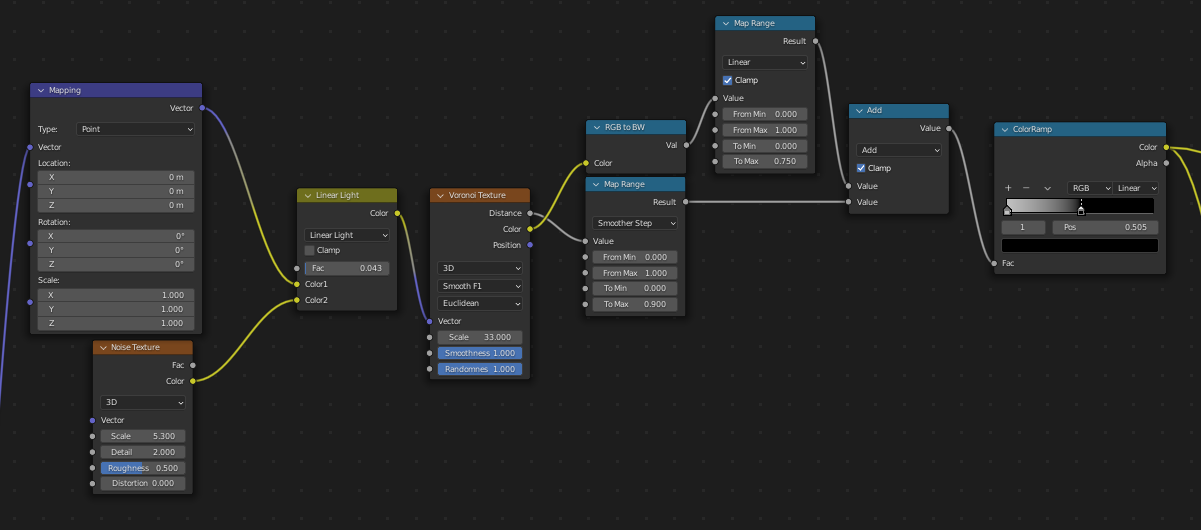Open the ColorRamp tools chevron menu
The height and width of the screenshot is (530, 1201).
(1047, 188)
